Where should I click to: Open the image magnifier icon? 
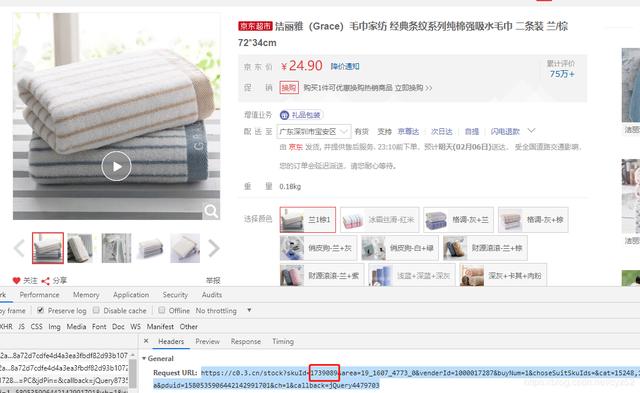(x=211, y=211)
